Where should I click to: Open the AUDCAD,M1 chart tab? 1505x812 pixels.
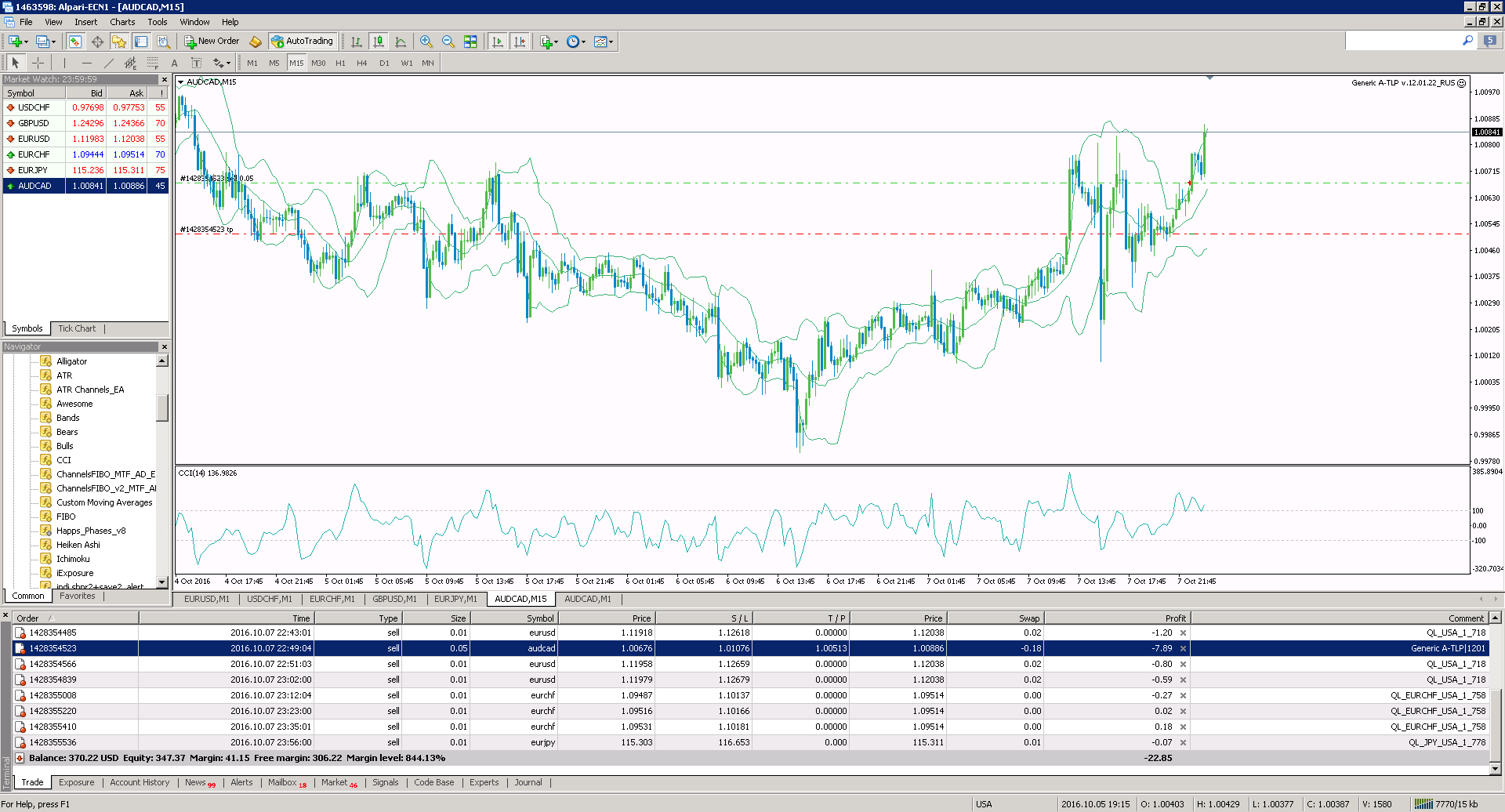588,599
